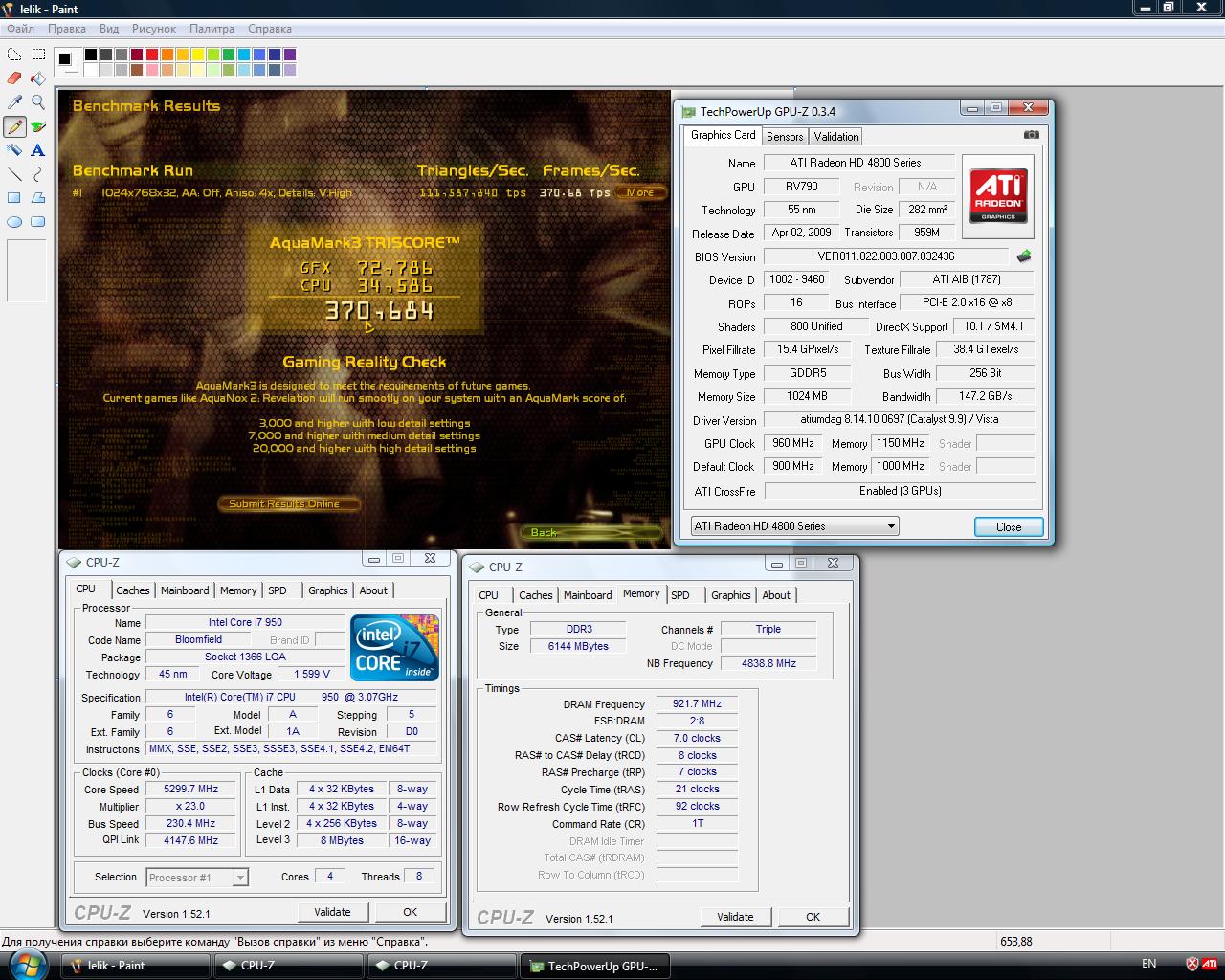Click the foreground/background color indicator box
This screenshot has width=1225, height=980.
(67, 61)
